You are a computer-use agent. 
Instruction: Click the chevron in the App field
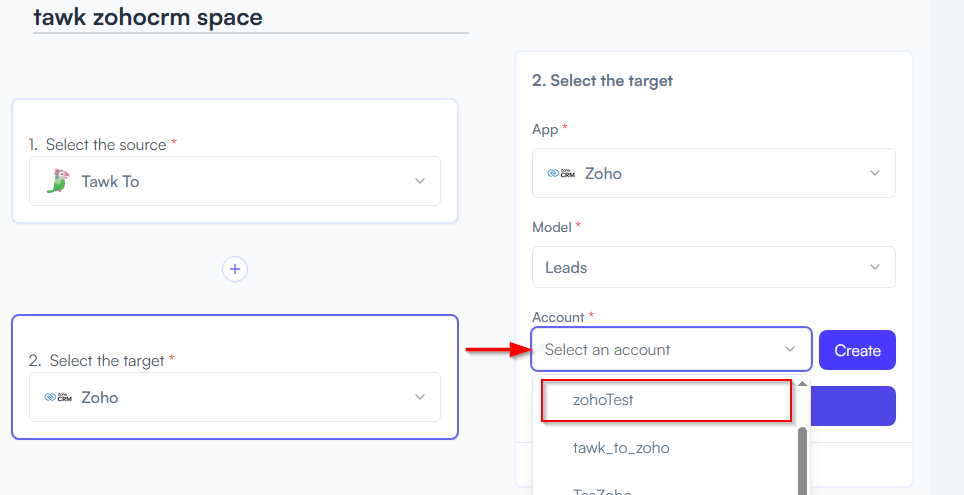[x=874, y=173]
